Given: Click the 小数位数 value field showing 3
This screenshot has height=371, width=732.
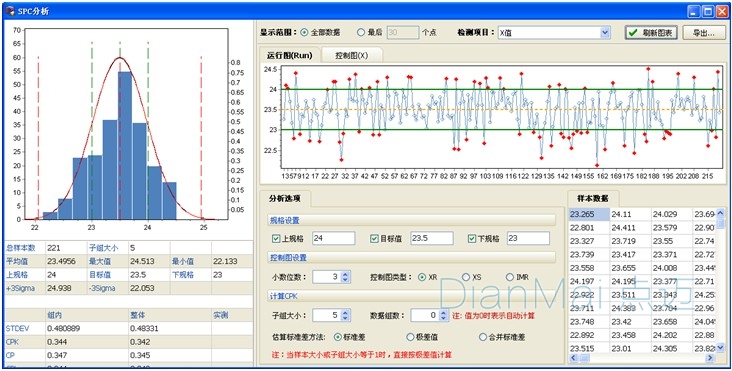Looking at the screenshot, I should [x=327, y=277].
